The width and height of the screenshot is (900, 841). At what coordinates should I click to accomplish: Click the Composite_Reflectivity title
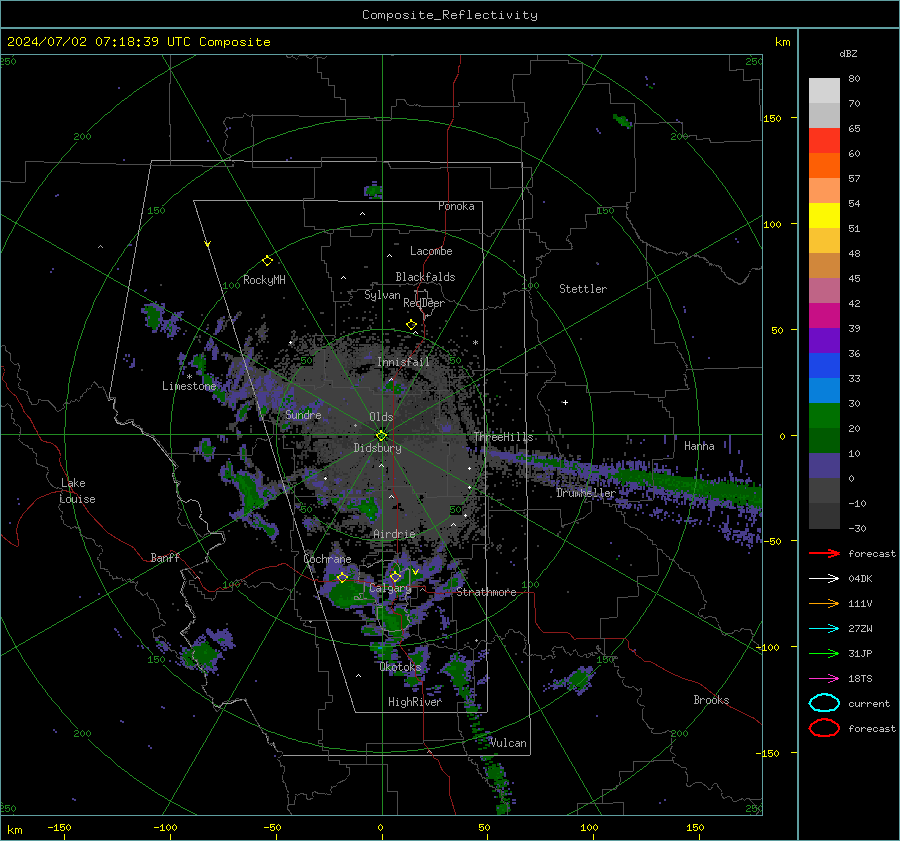450,15
